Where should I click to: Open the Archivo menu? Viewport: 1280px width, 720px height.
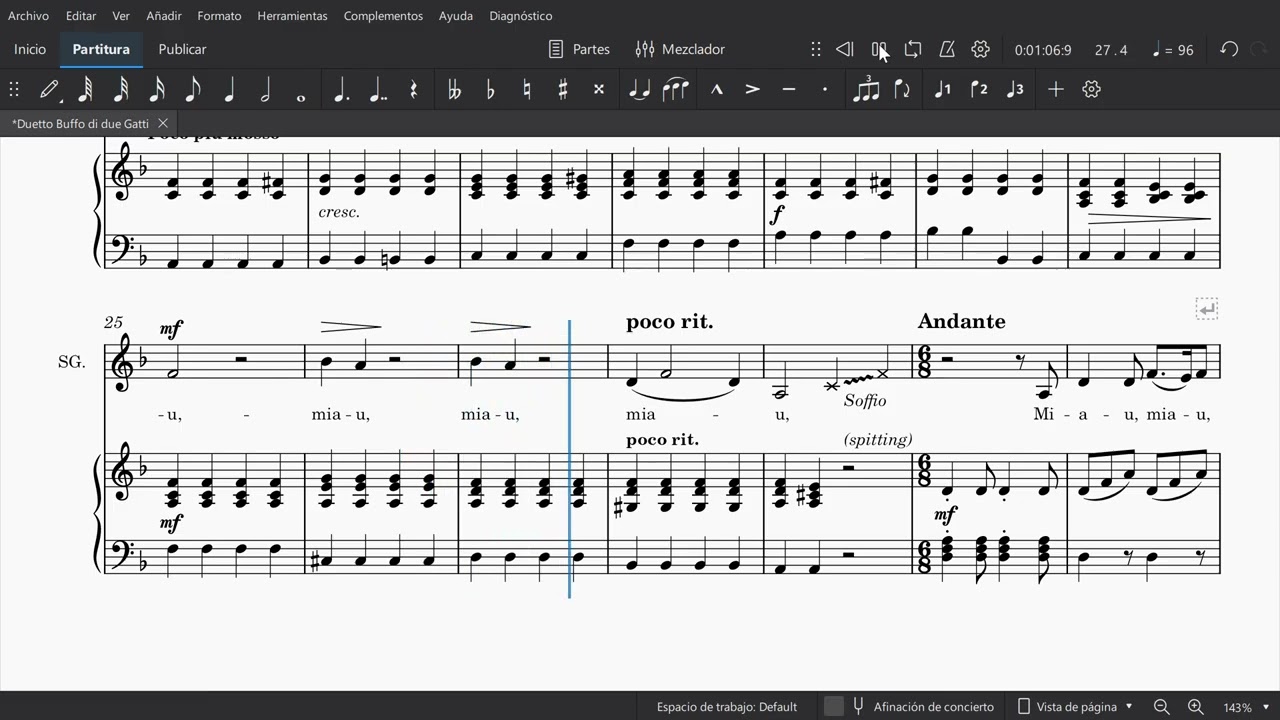click(x=28, y=16)
